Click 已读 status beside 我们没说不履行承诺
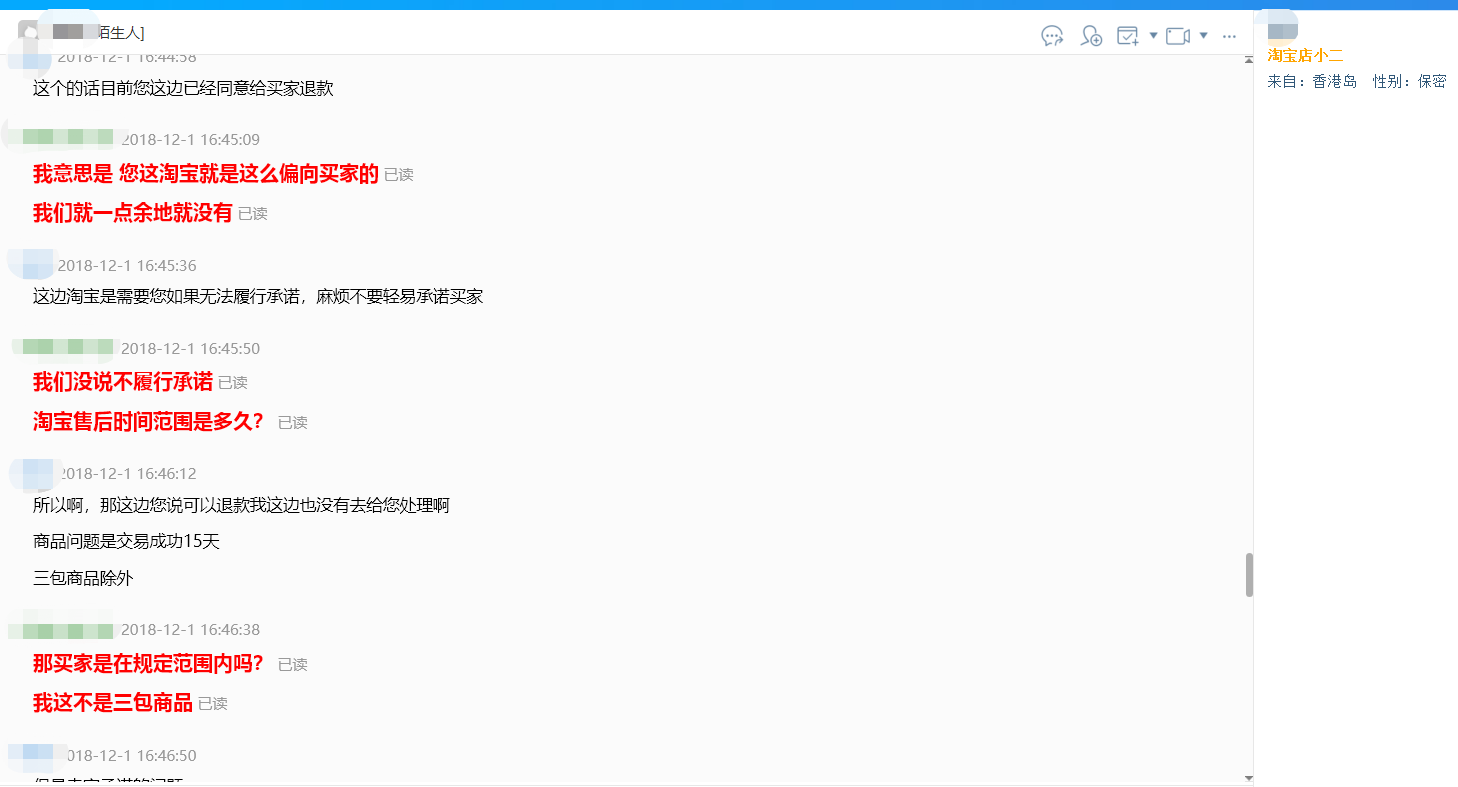 [233, 383]
